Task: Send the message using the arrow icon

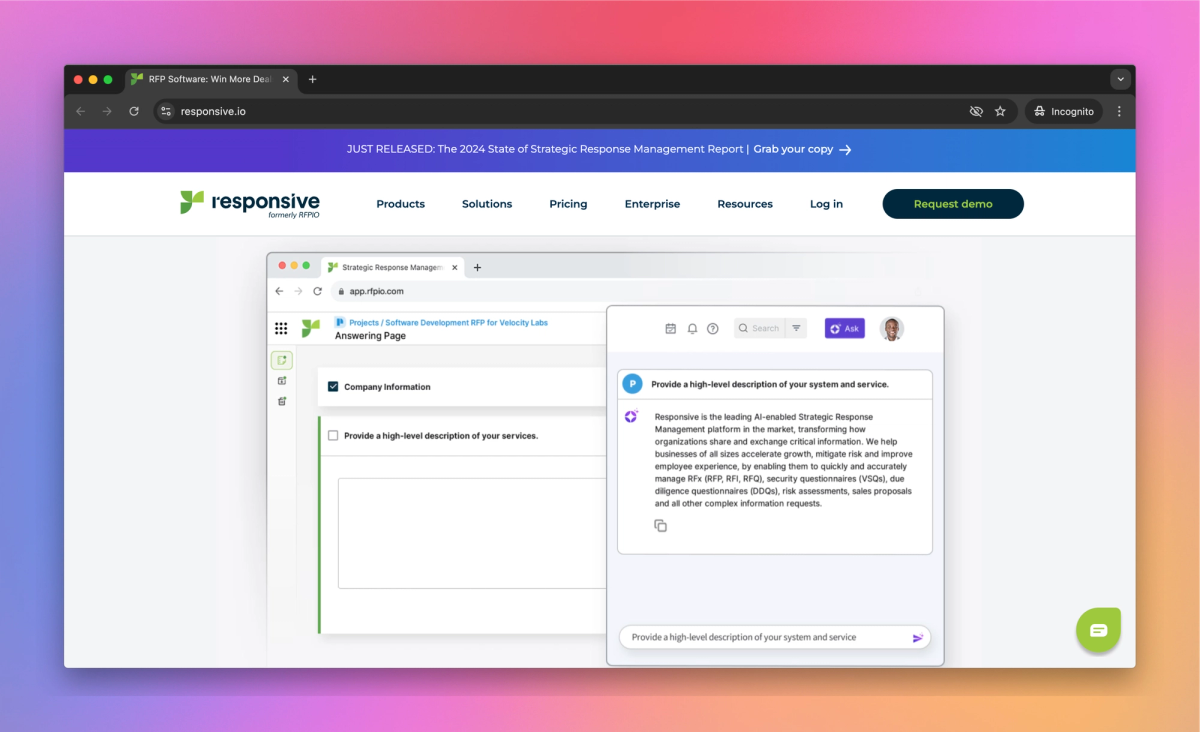Action: 917,637
